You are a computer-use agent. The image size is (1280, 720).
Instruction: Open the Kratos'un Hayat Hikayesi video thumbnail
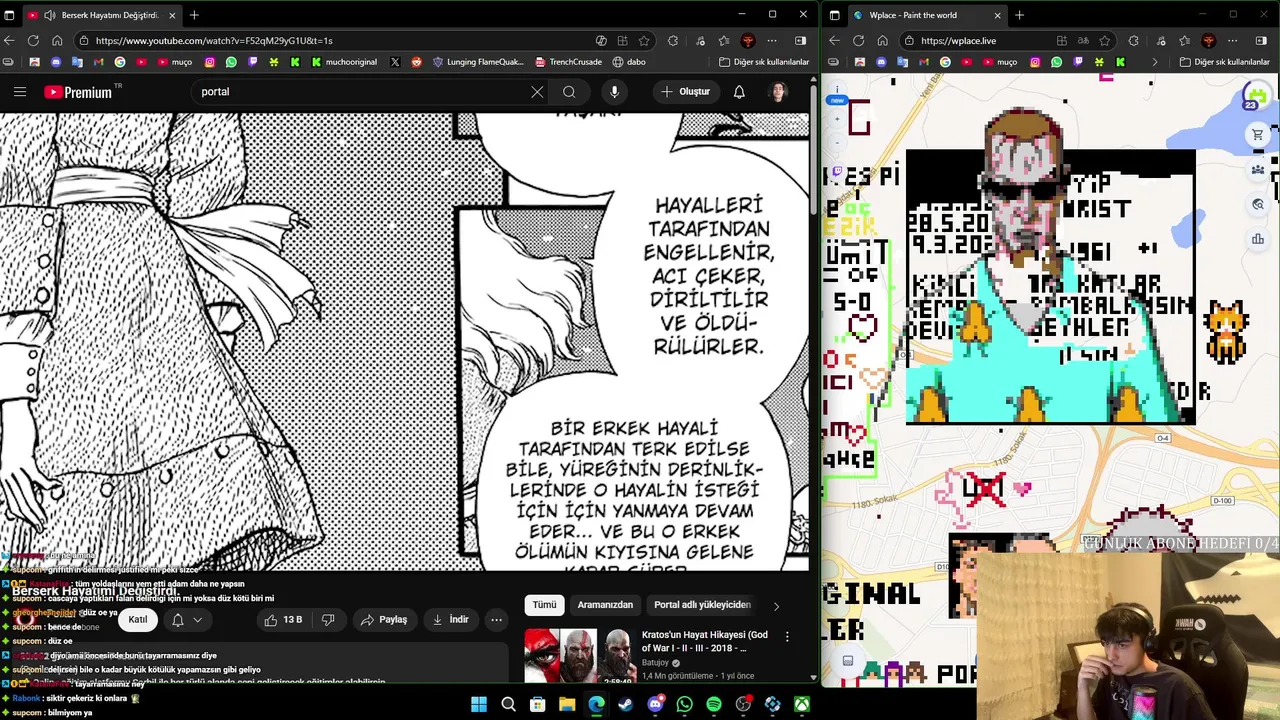pyautogui.click(x=580, y=656)
